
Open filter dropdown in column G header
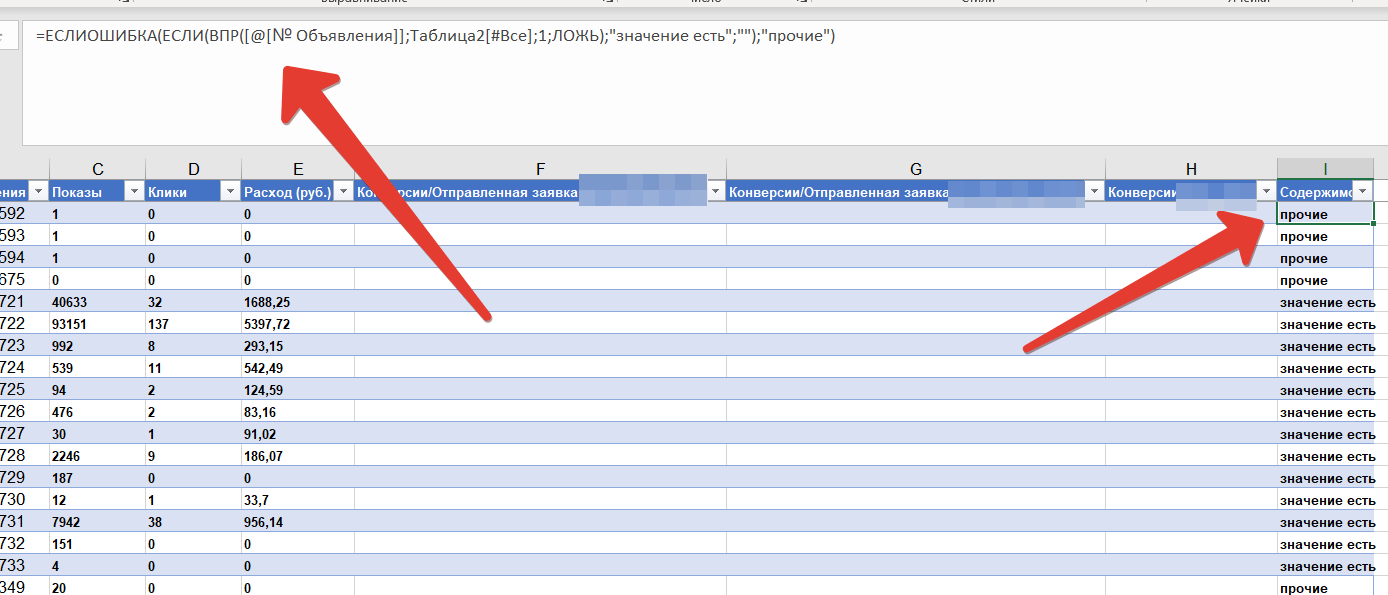(1094, 192)
